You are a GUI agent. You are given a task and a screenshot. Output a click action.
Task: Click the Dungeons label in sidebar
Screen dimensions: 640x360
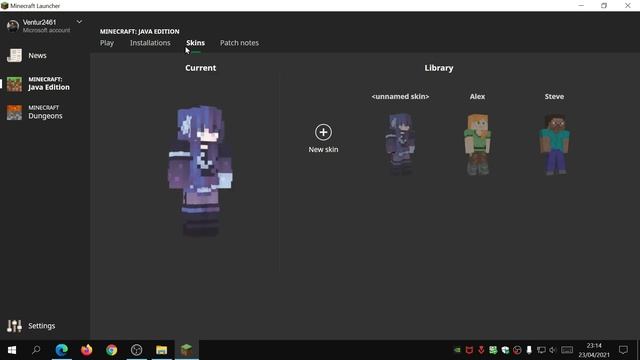(x=45, y=116)
